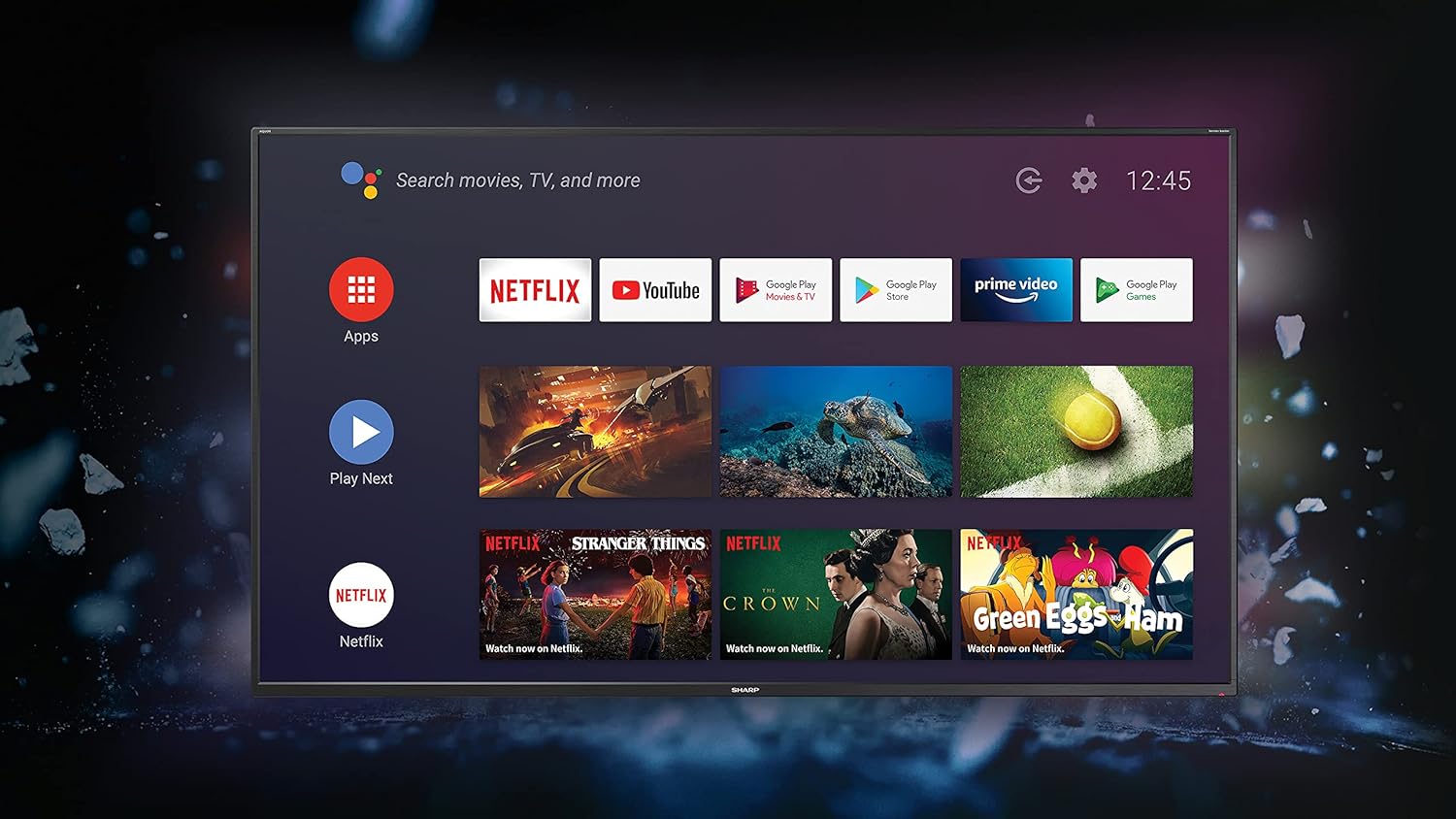Open the Settings gear
The height and width of the screenshot is (819, 1456).
click(1084, 180)
